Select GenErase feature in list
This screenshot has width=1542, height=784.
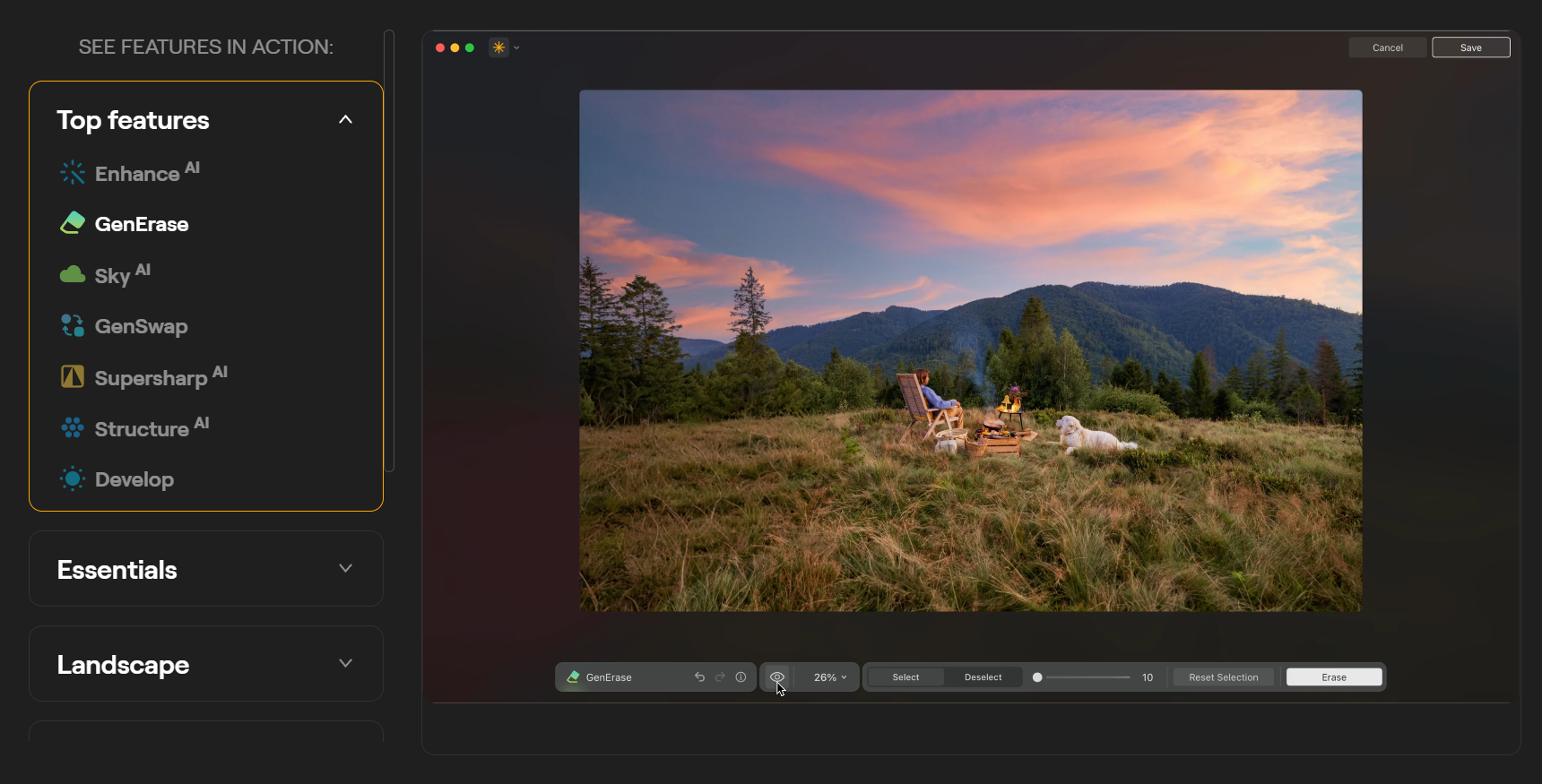(x=125, y=223)
